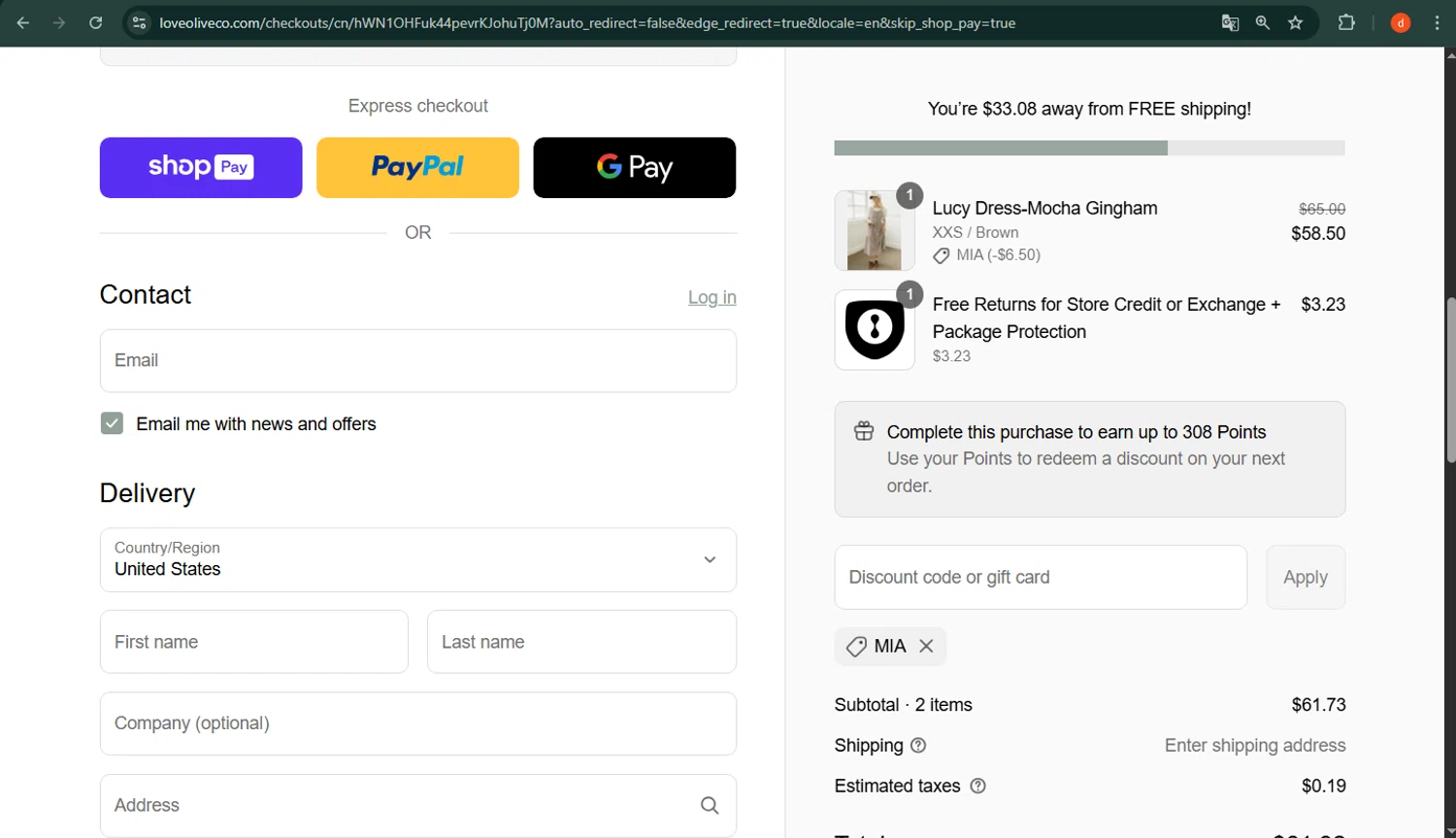Open the Chrome profile avatar
This screenshot has width=1456, height=838.
(1400, 22)
